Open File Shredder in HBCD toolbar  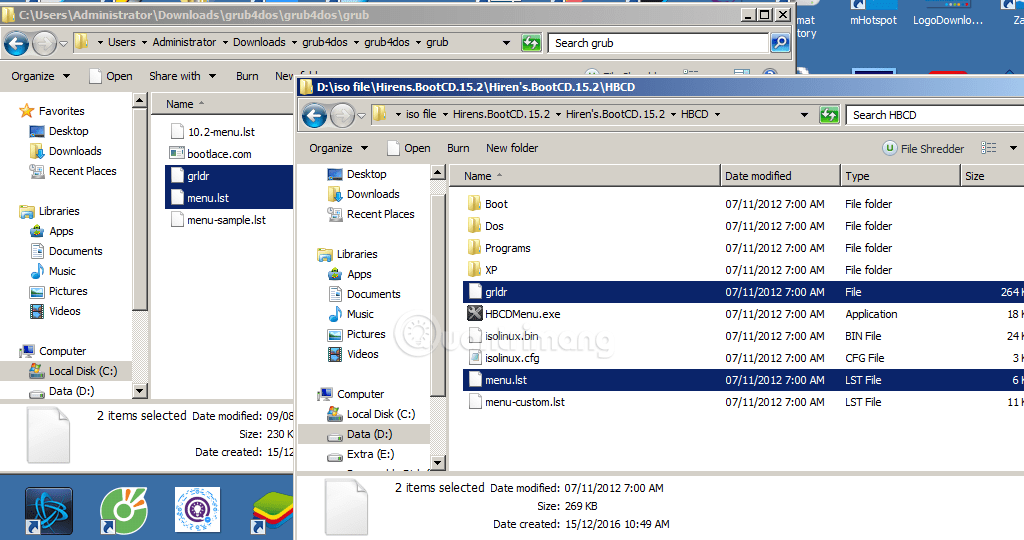923,148
